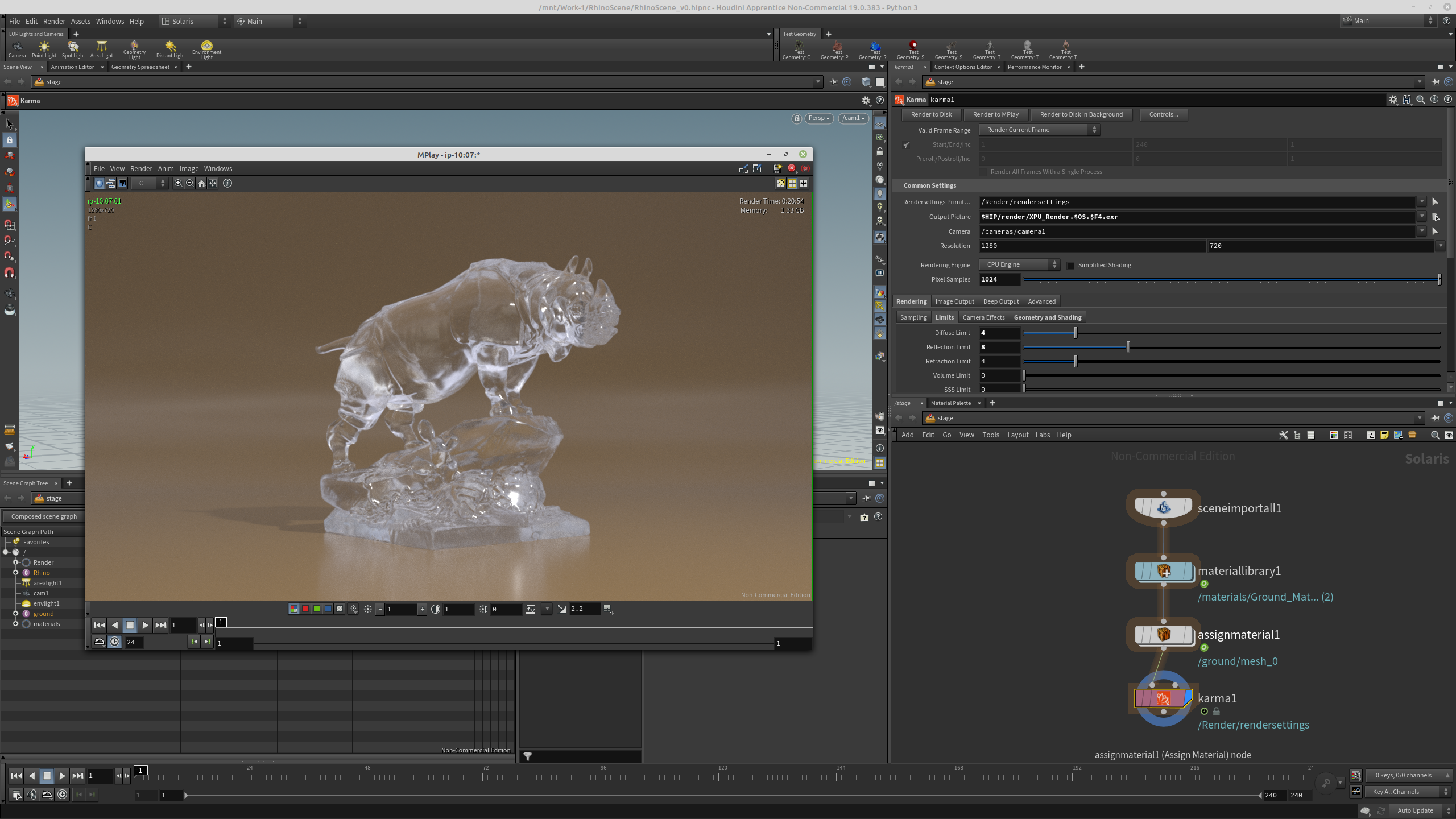1456x819 pixels.
Task: Play the main timeline forward
Action: [x=63, y=776]
